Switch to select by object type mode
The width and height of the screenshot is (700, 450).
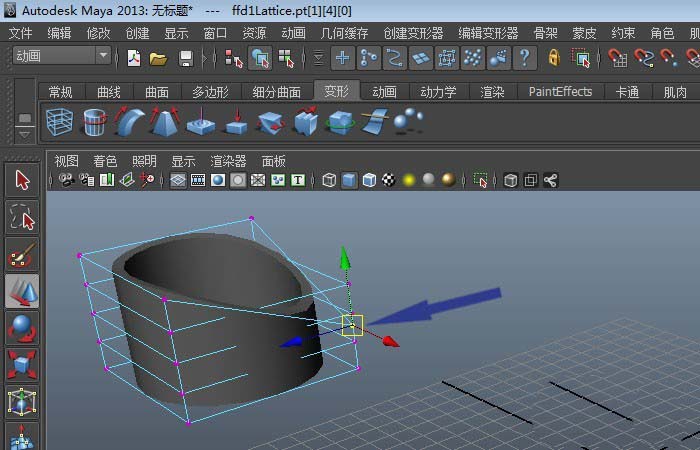260,58
